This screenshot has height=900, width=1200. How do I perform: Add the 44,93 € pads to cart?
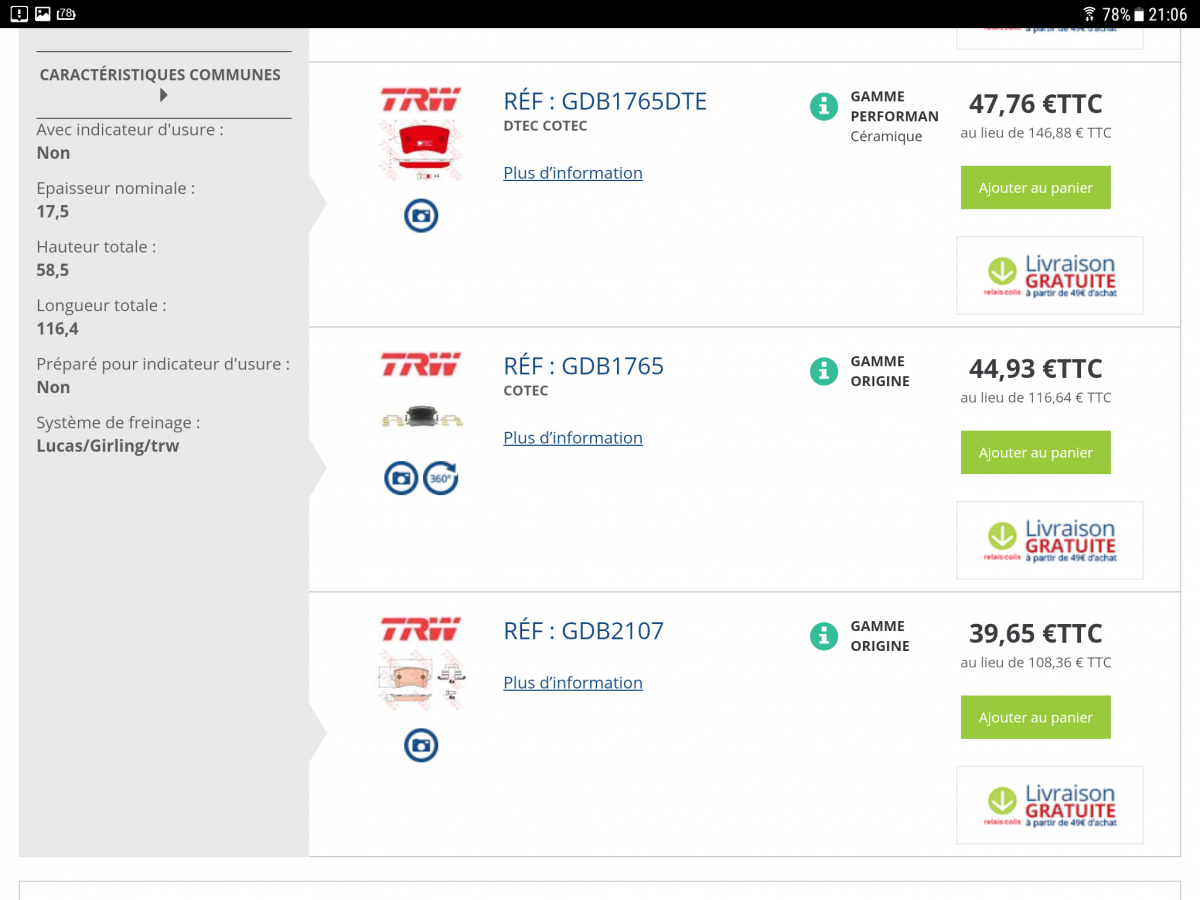1035,453
